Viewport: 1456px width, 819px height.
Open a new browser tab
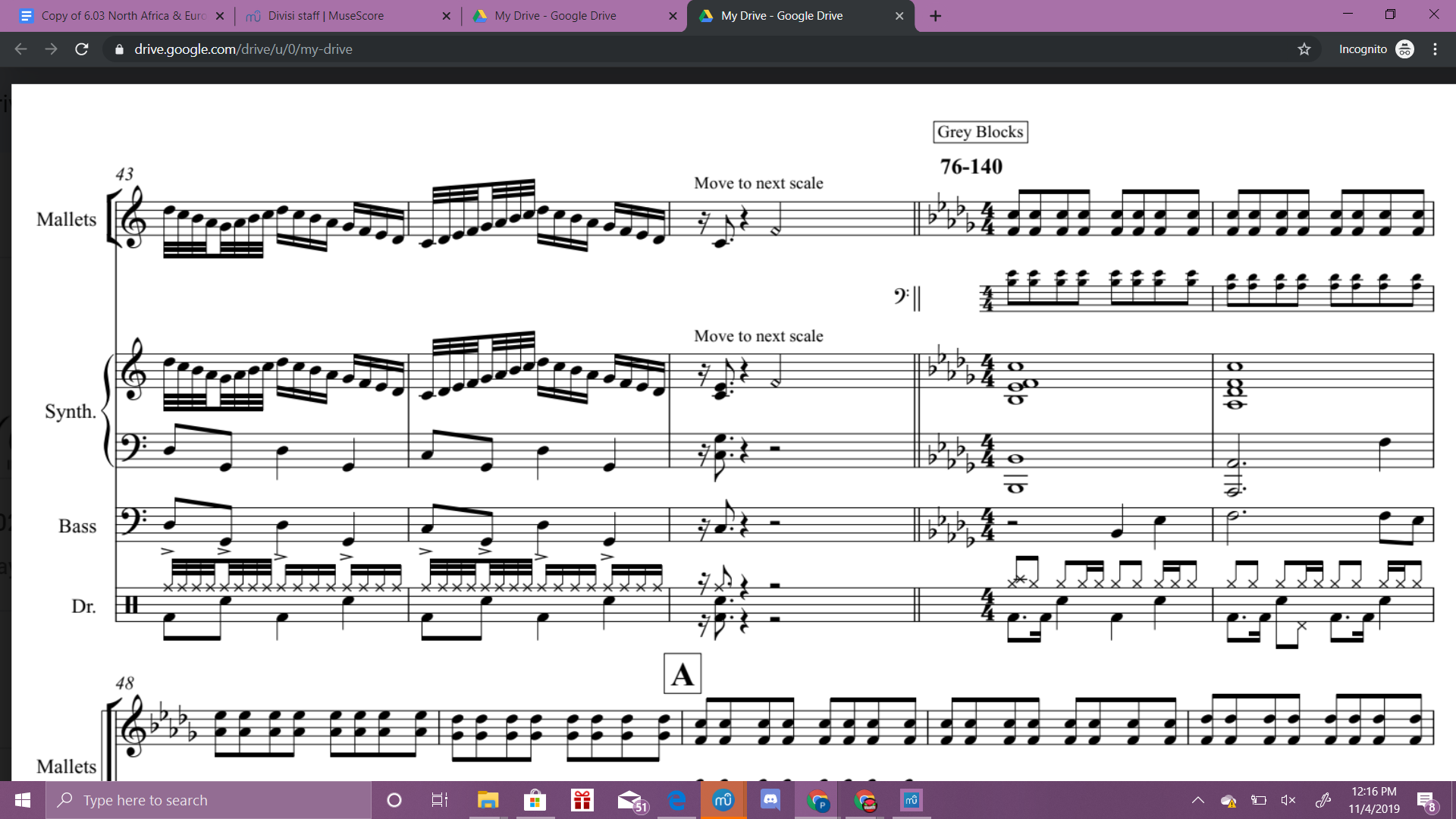[936, 16]
